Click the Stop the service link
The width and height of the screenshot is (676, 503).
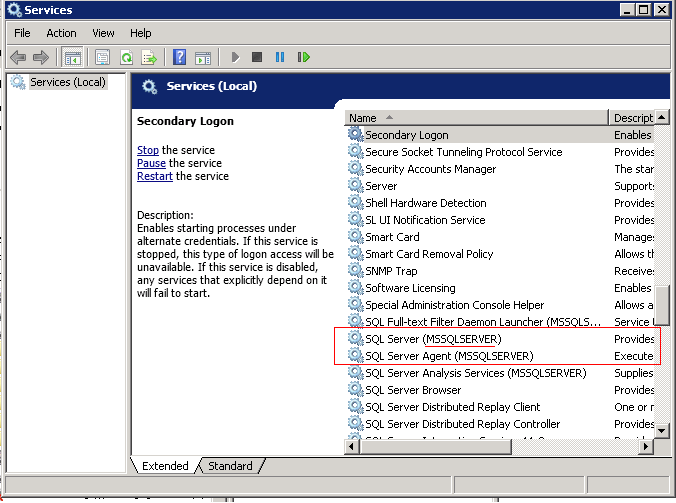click(148, 150)
